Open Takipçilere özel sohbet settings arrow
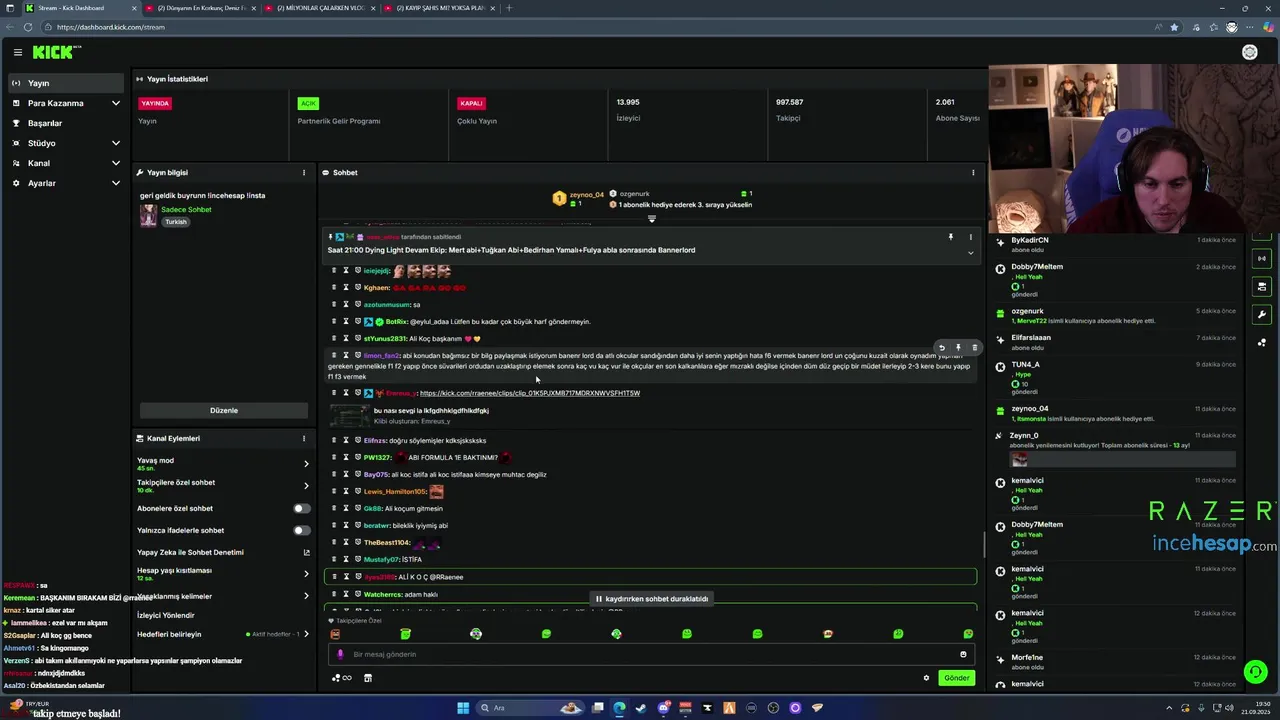The height and width of the screenshot is (720, 1280). click(306, 486)
